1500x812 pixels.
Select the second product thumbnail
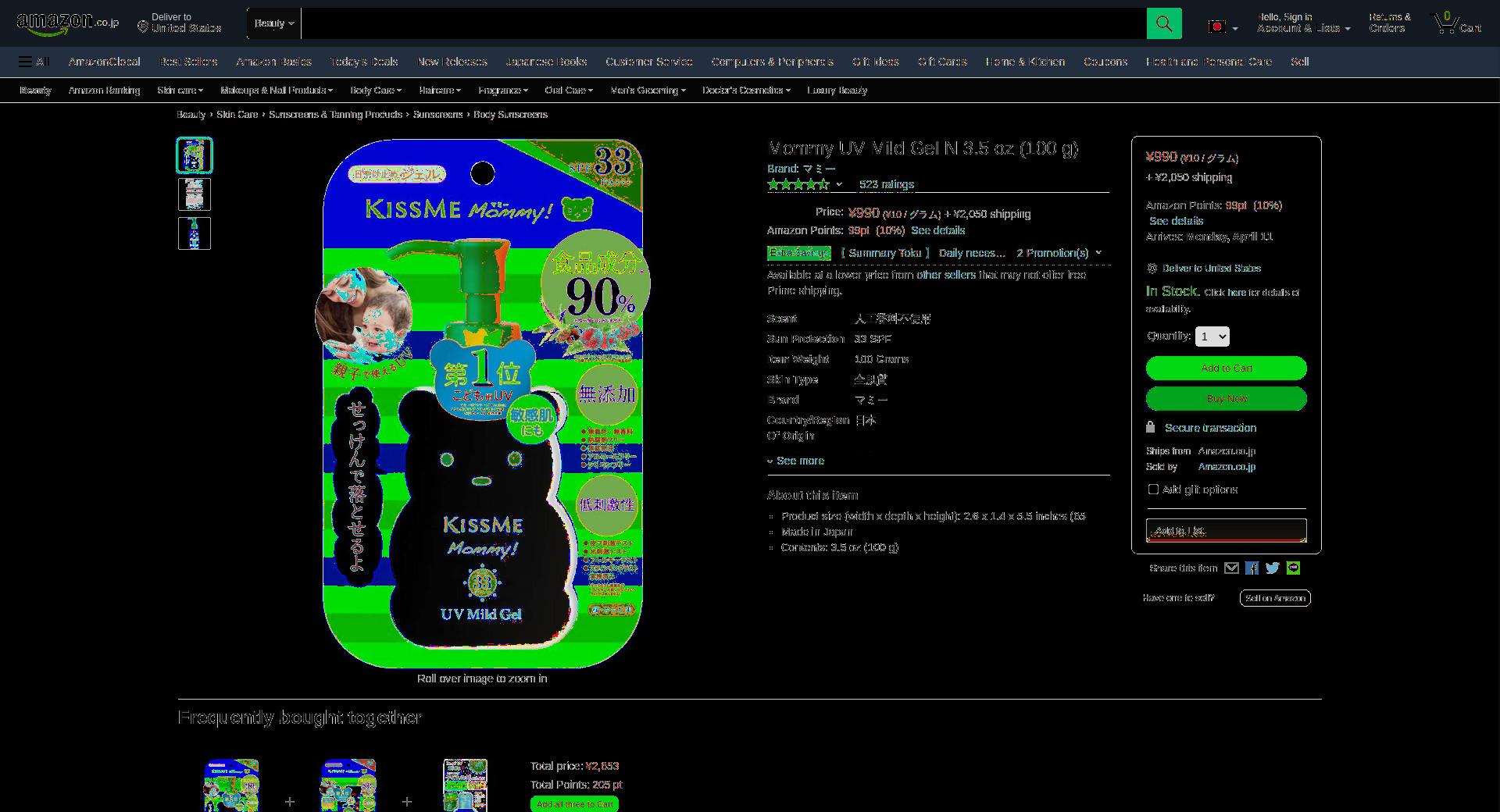195,194
